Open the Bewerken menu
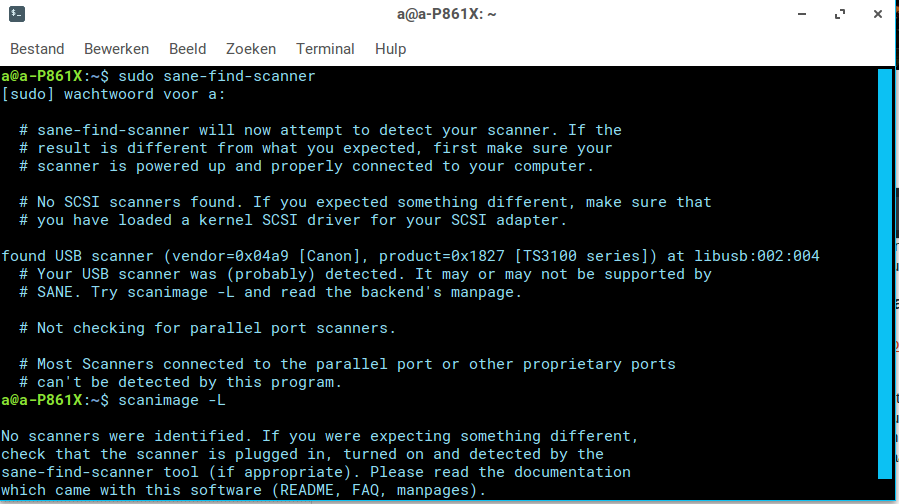Viewport: 899px width, 504px height. tap(116, 49)
